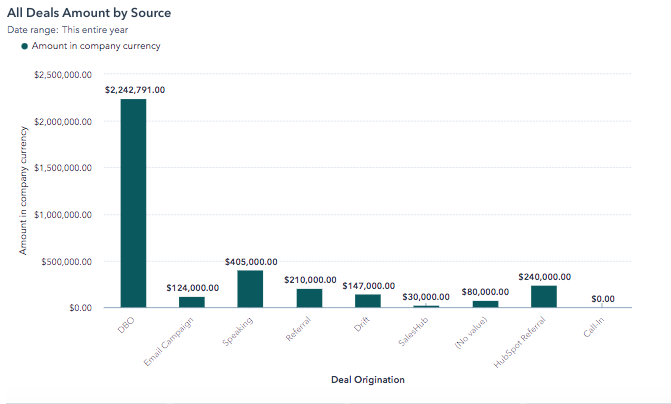Click the $1,000,000.00 y-axis tick
671x404 pixels.
coord(63,215)
